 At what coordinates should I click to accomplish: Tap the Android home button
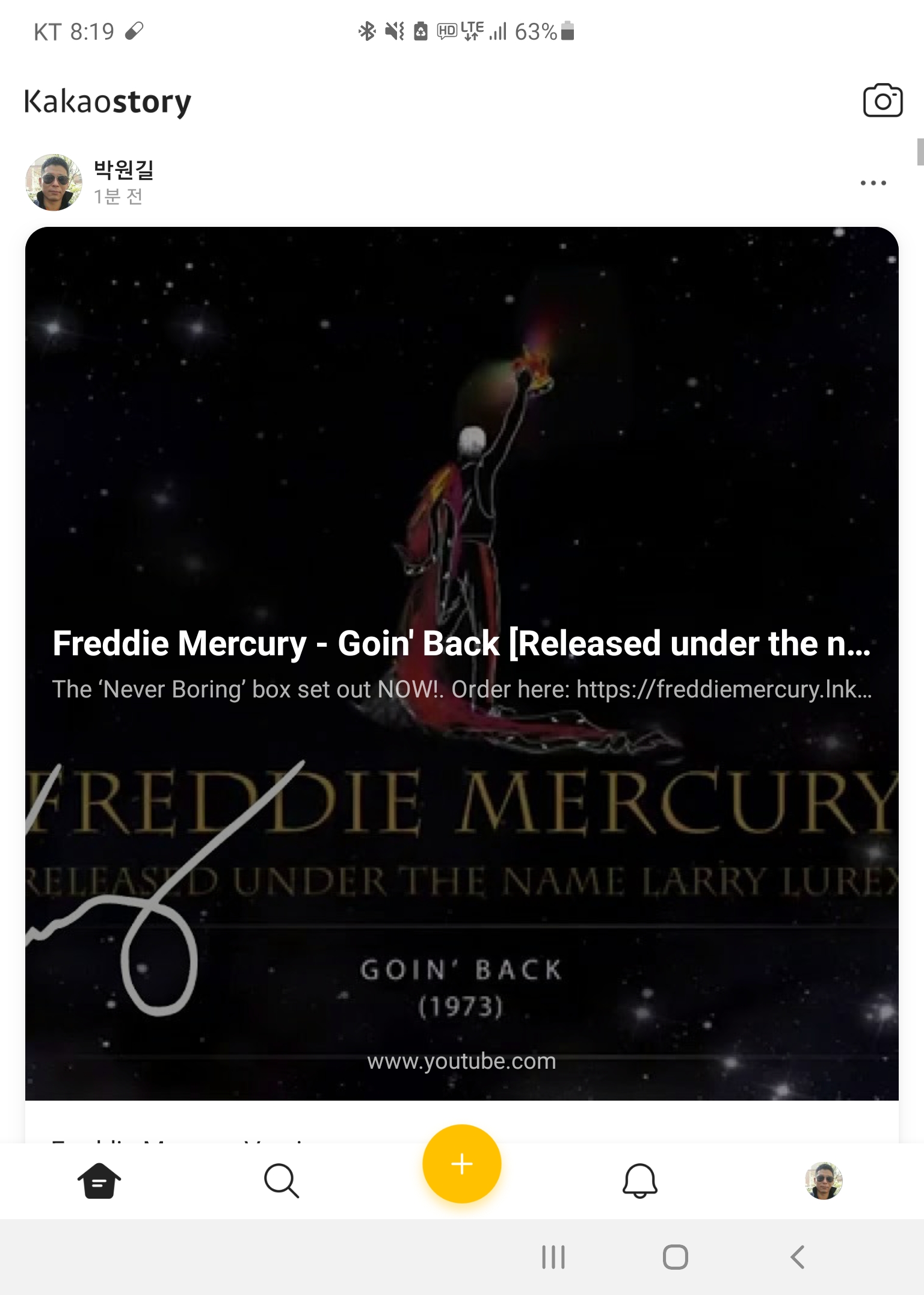pos(675,1257)
